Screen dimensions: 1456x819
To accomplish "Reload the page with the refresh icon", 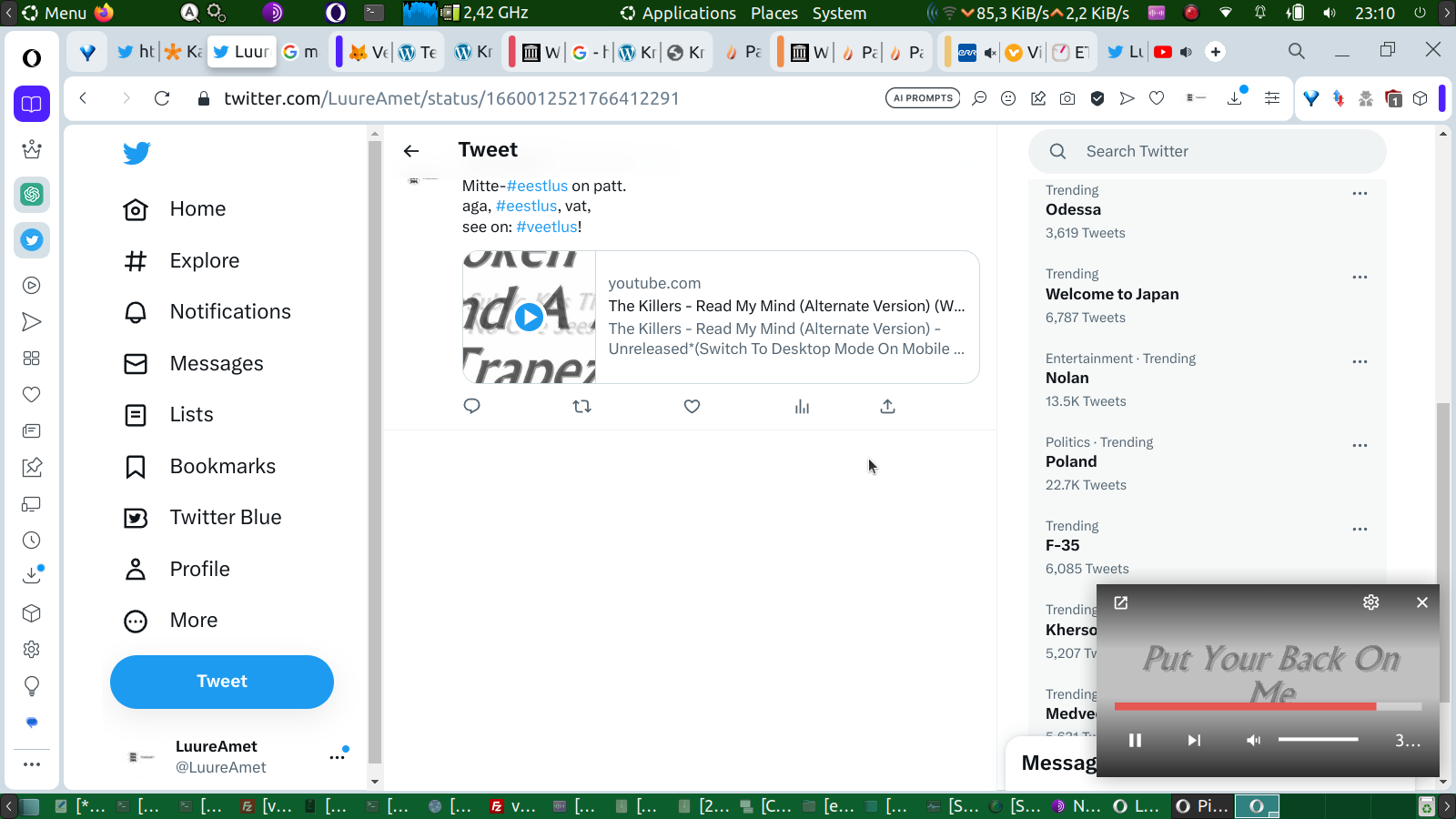I will [x=162, y=98].
